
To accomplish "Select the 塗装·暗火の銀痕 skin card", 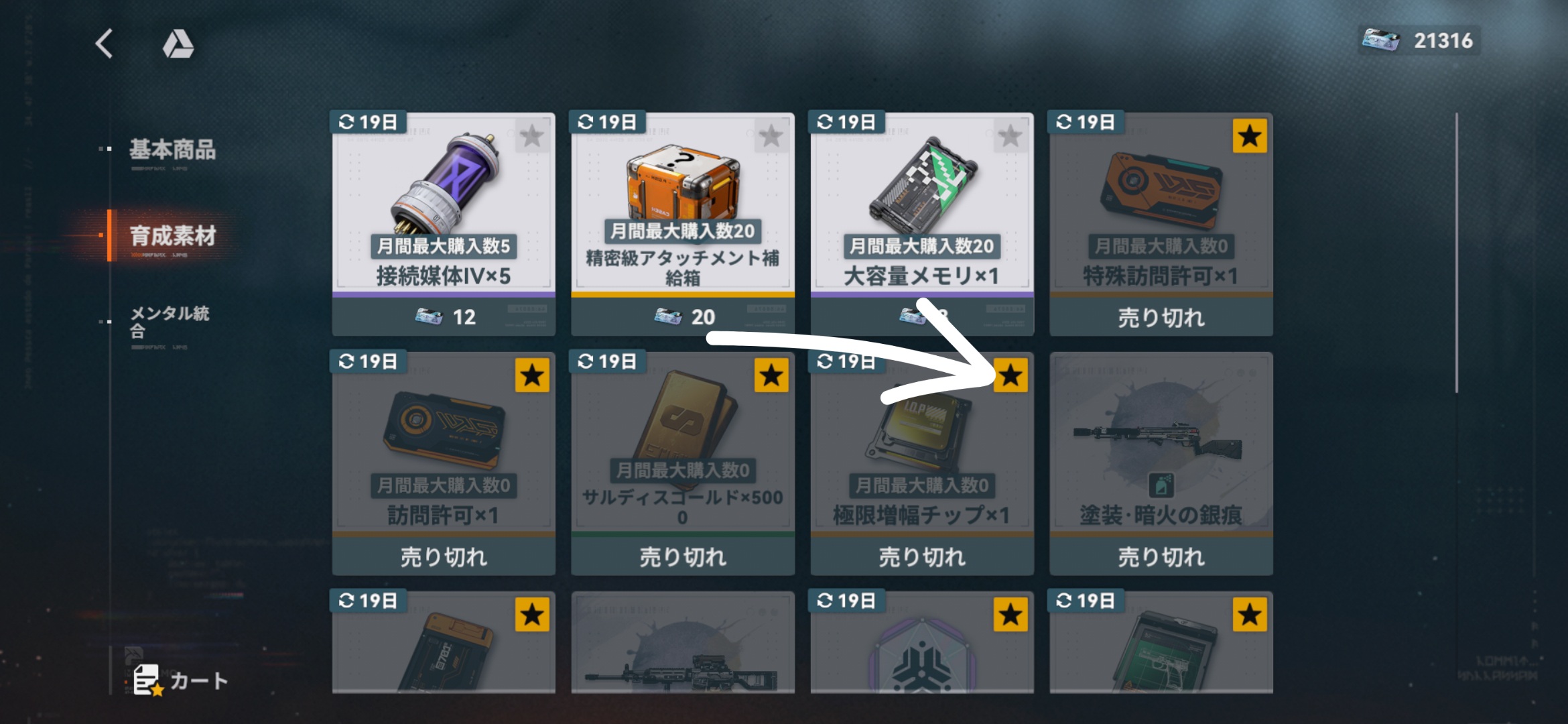I will pos(1161,463).
